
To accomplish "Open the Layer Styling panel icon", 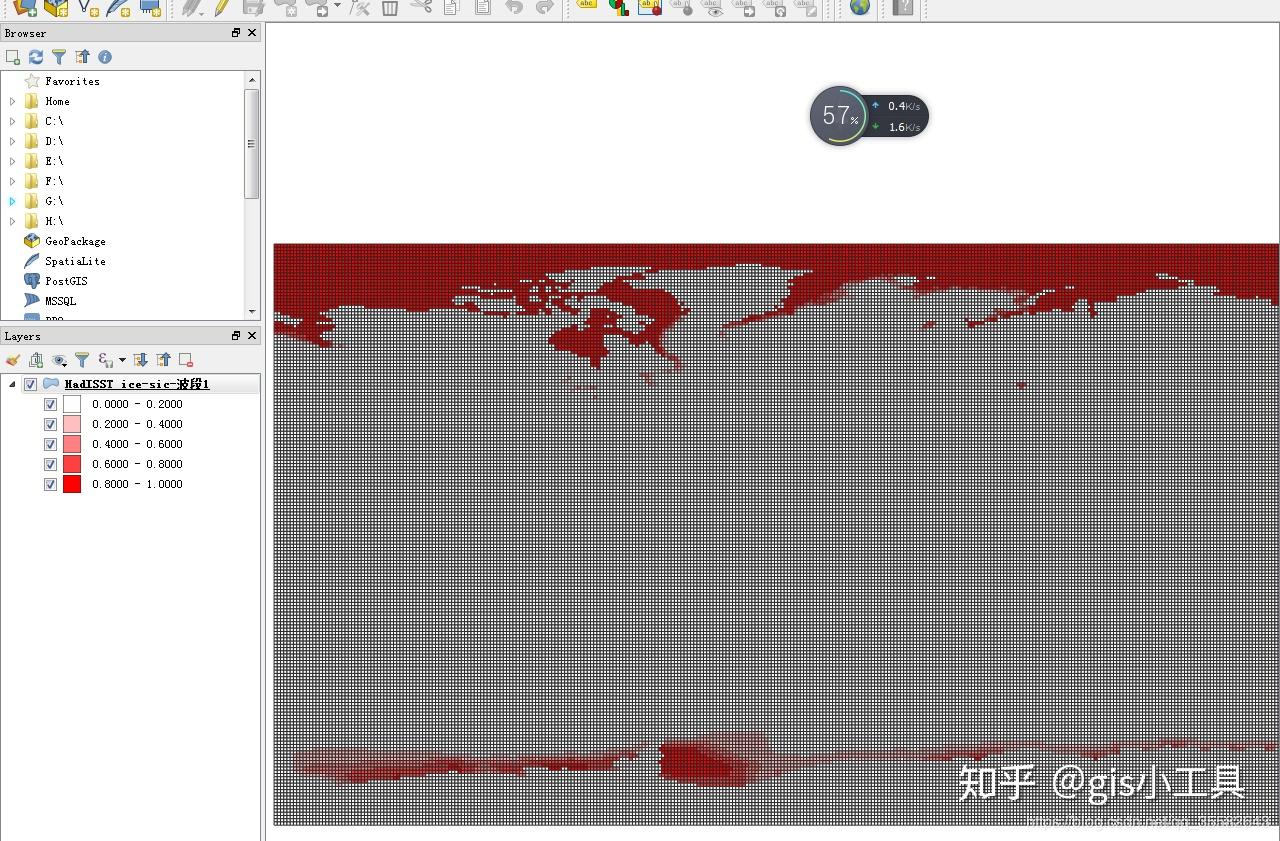I will (x=13, y=360).
